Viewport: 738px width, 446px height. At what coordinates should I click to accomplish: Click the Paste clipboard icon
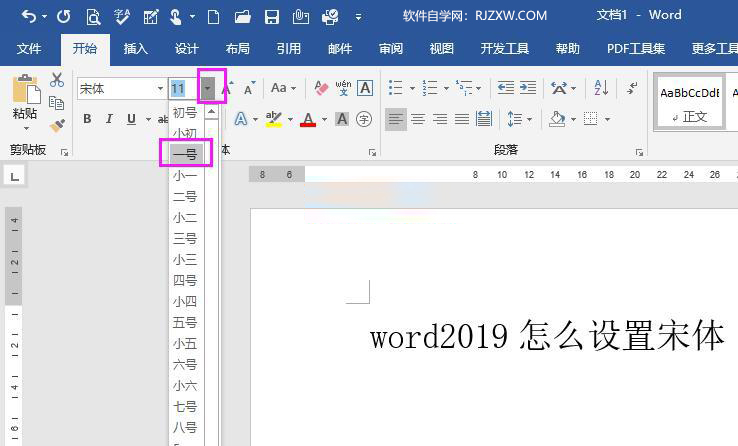[x=26, y=89]
